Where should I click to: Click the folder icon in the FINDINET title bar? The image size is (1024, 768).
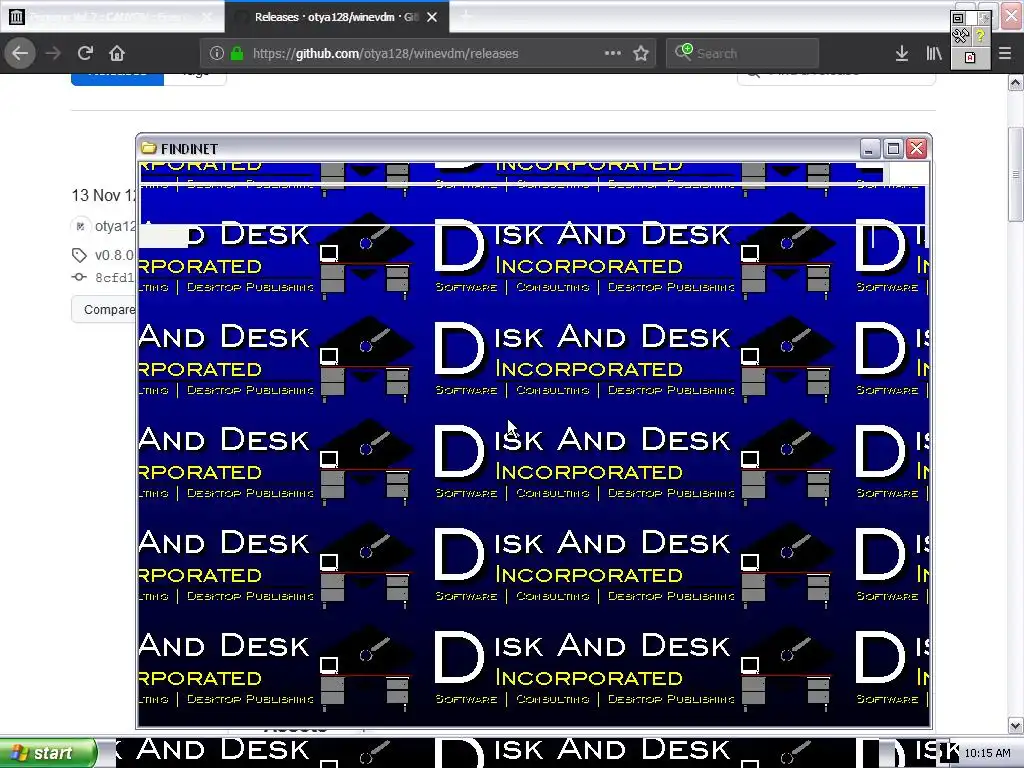149,148
